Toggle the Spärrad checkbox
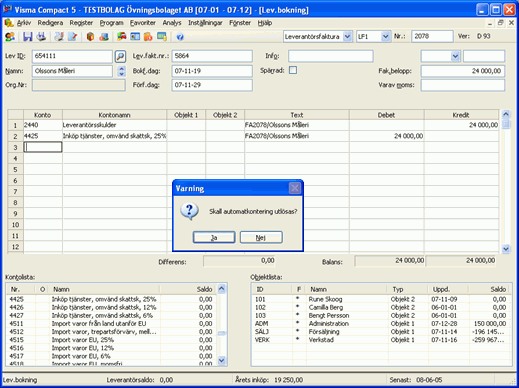 click(x=293, y=70)
